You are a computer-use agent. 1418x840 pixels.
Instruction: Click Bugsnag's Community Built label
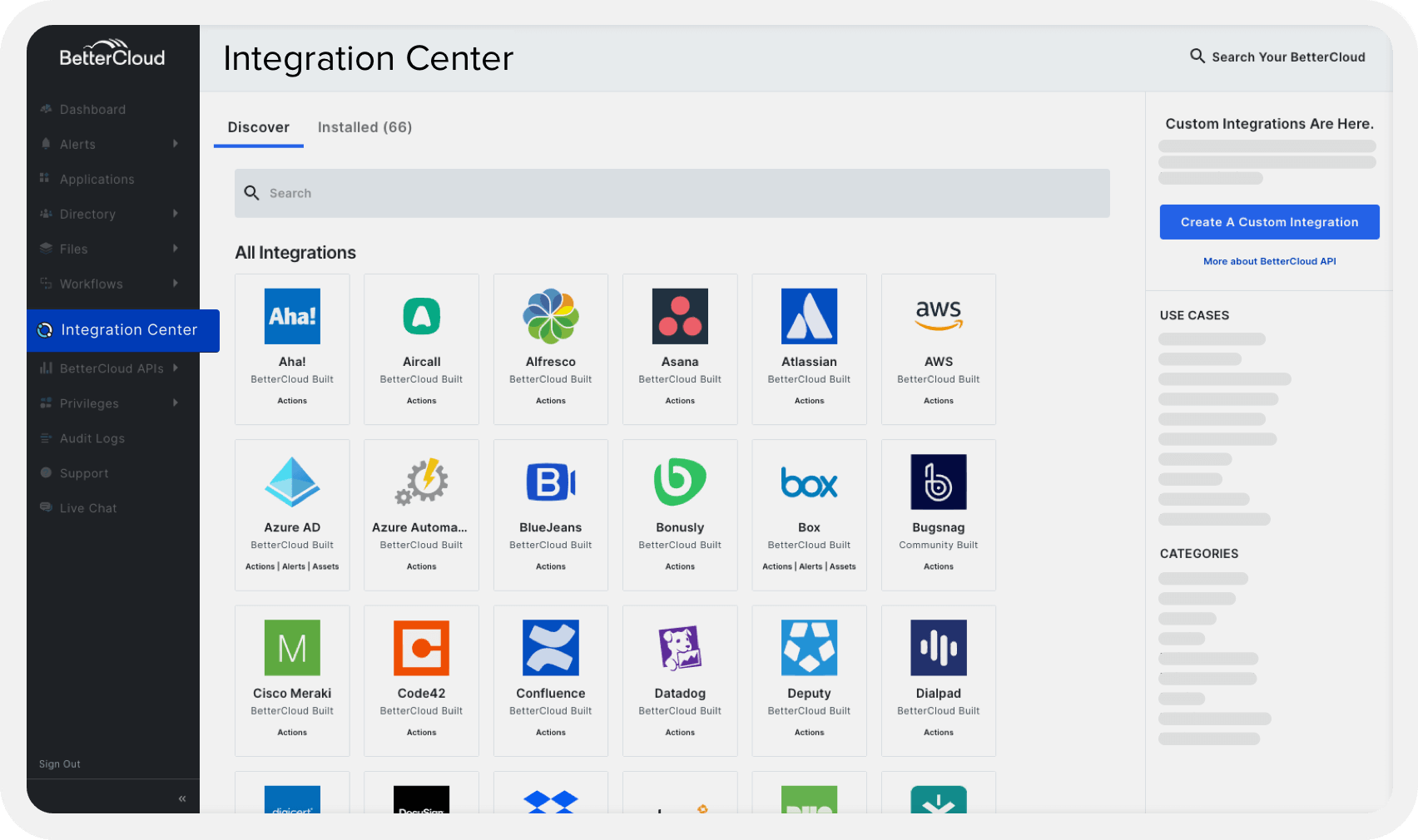[x=939, y=545]
